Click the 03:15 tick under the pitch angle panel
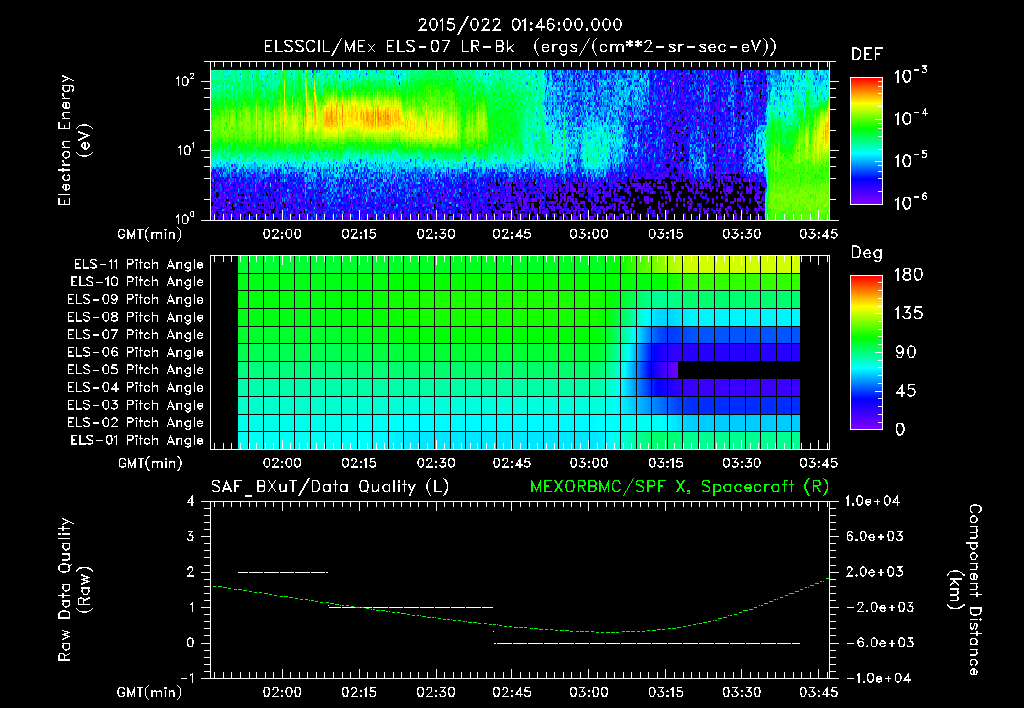This screenshot has width=1024, height=708. [665, 463]
